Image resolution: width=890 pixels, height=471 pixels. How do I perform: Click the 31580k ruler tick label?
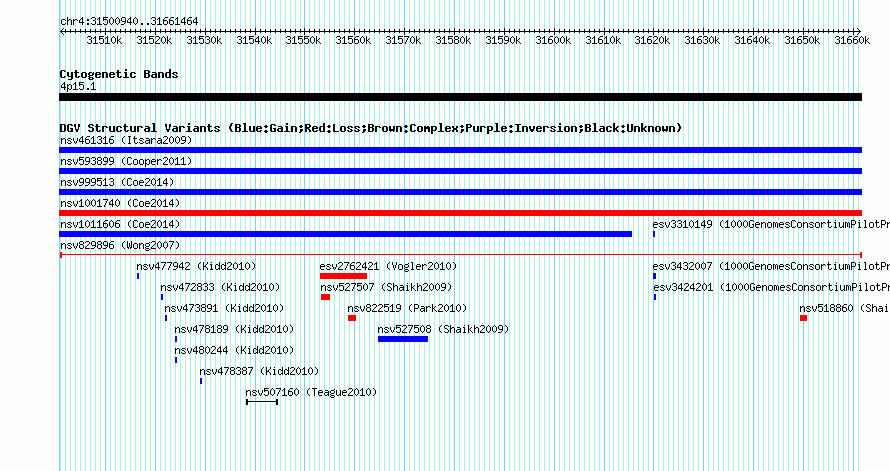454,40
